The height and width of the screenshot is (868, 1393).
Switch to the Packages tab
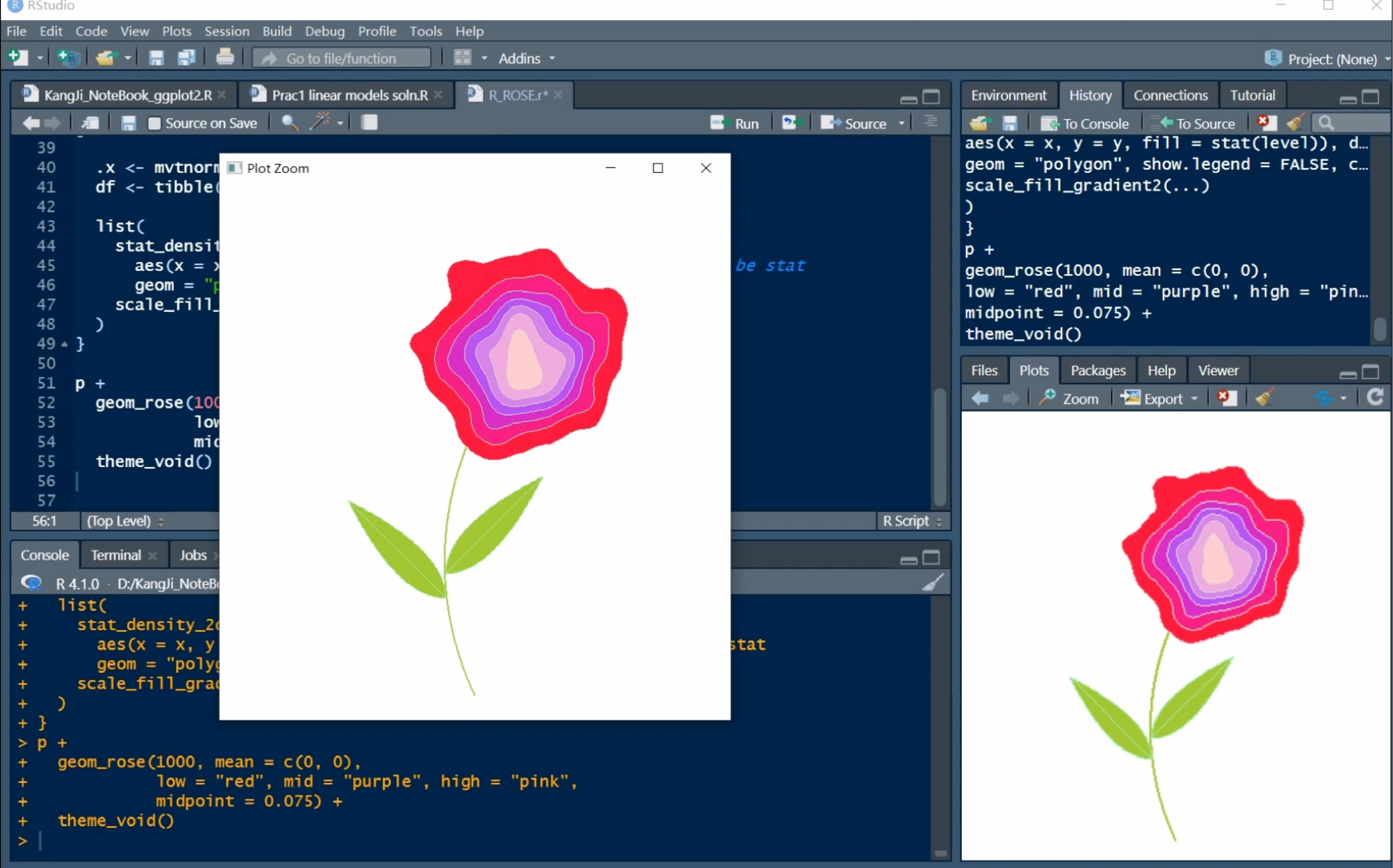pos(1098,370)
